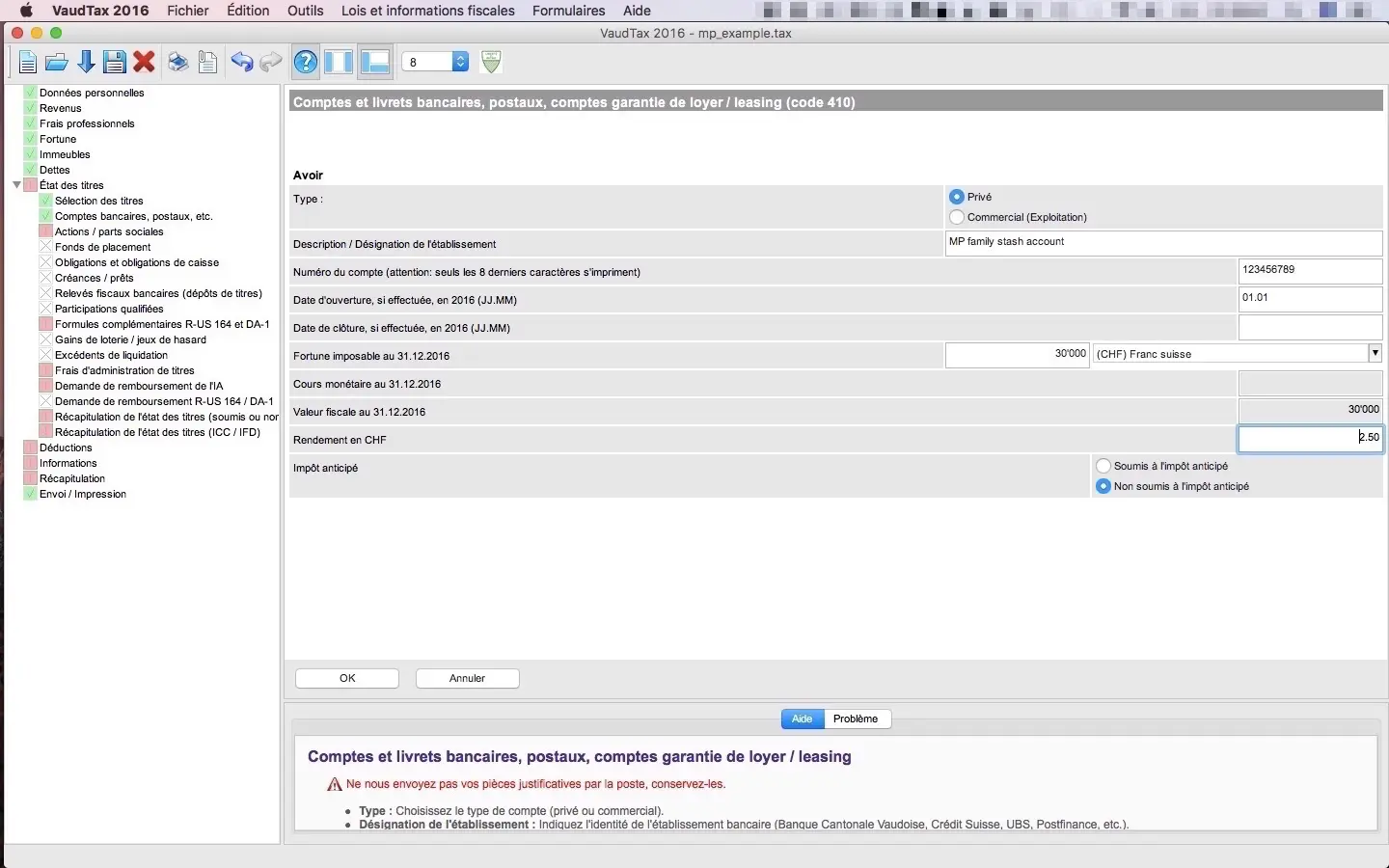Click the red X close-file icon

coord(145,63)
